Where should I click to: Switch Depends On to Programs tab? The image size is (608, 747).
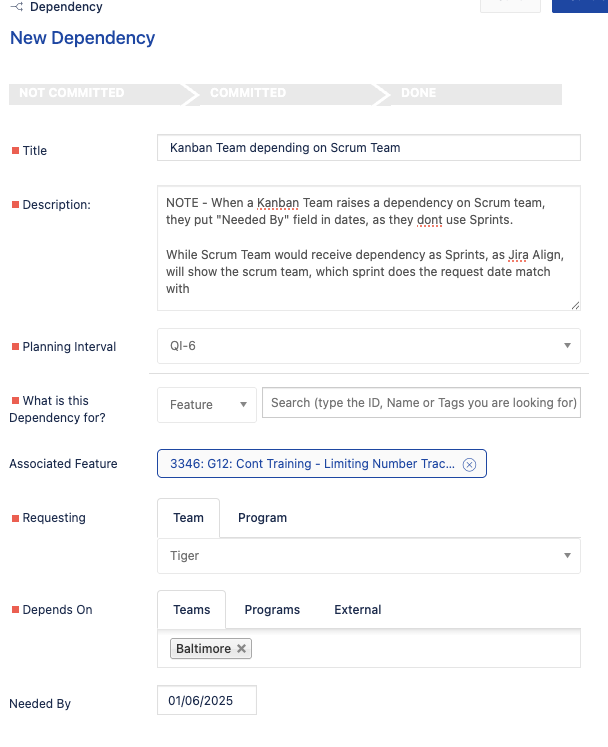(272, 610)
